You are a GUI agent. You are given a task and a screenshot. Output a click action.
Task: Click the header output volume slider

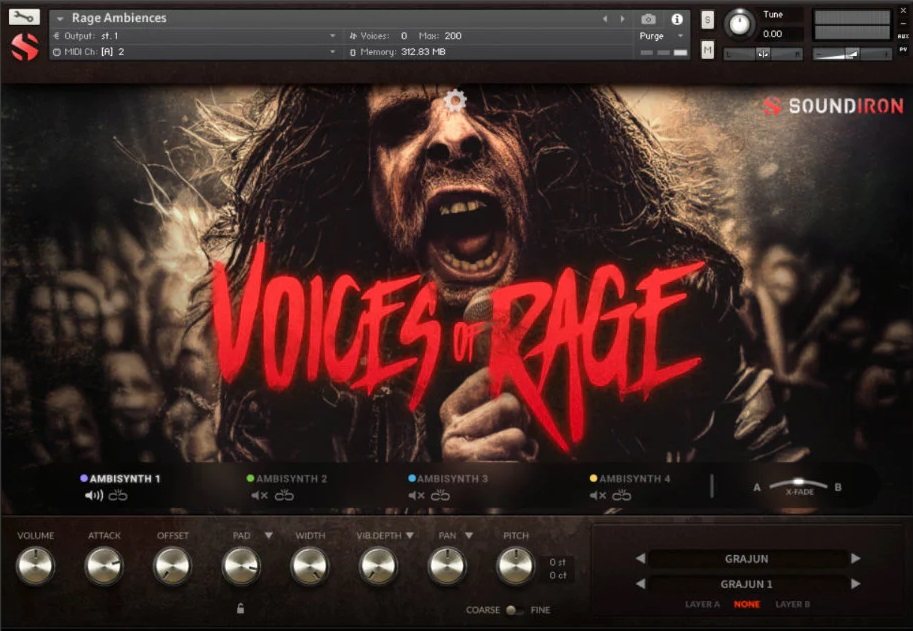point(851,54)
